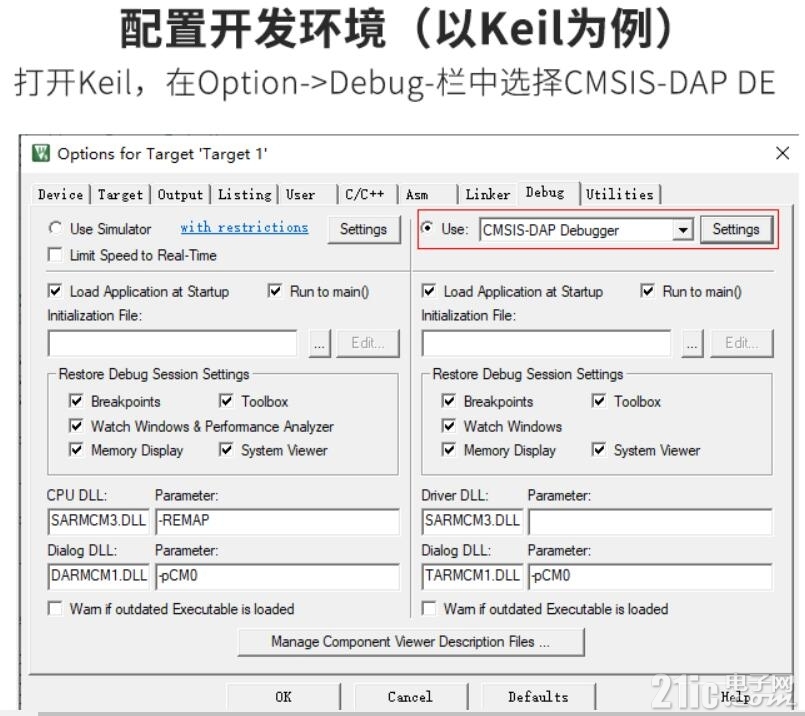Enable Limit Speed to Real-Time

(55, 255)
